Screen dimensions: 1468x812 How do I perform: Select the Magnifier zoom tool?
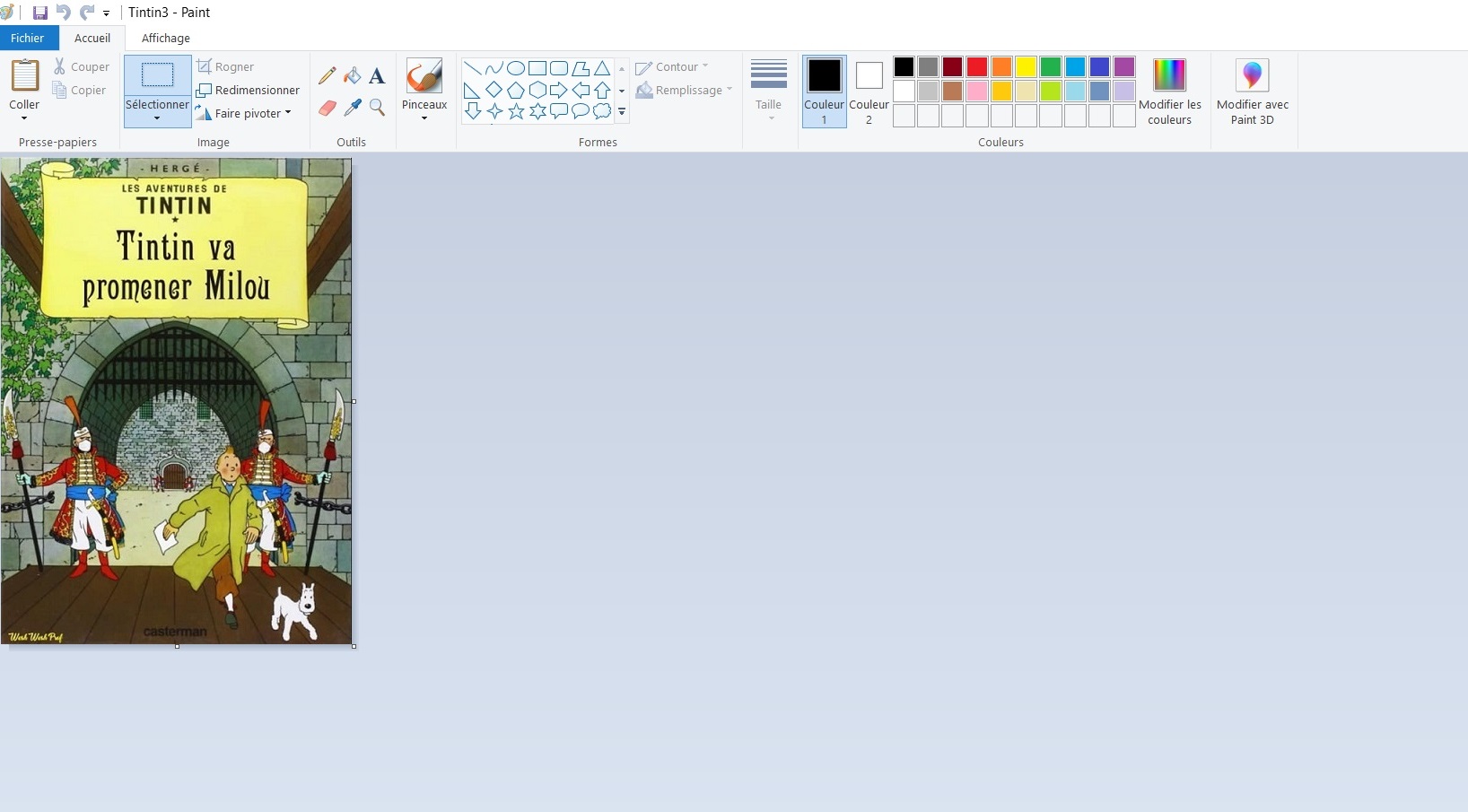[377, 108]
